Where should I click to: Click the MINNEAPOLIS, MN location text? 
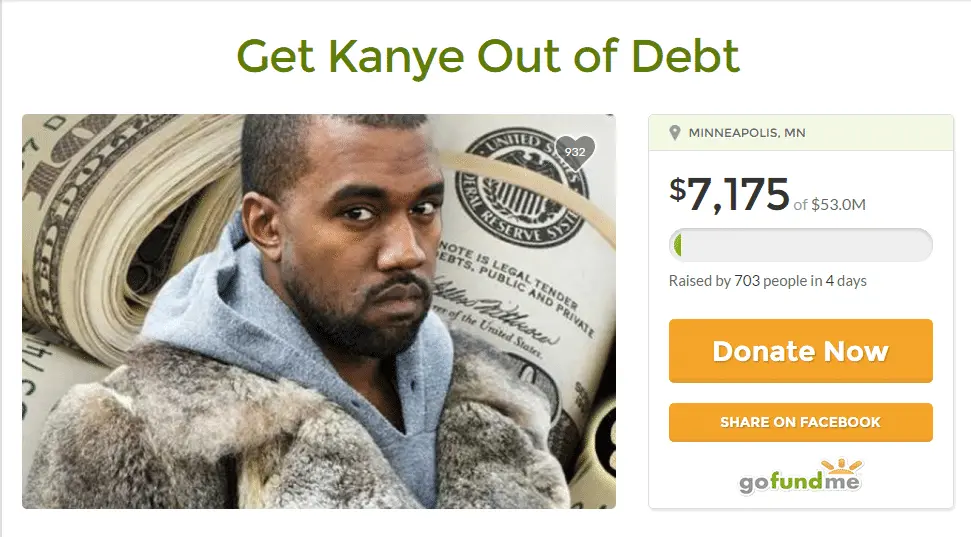pyautogui.click(x=747, y=133)
